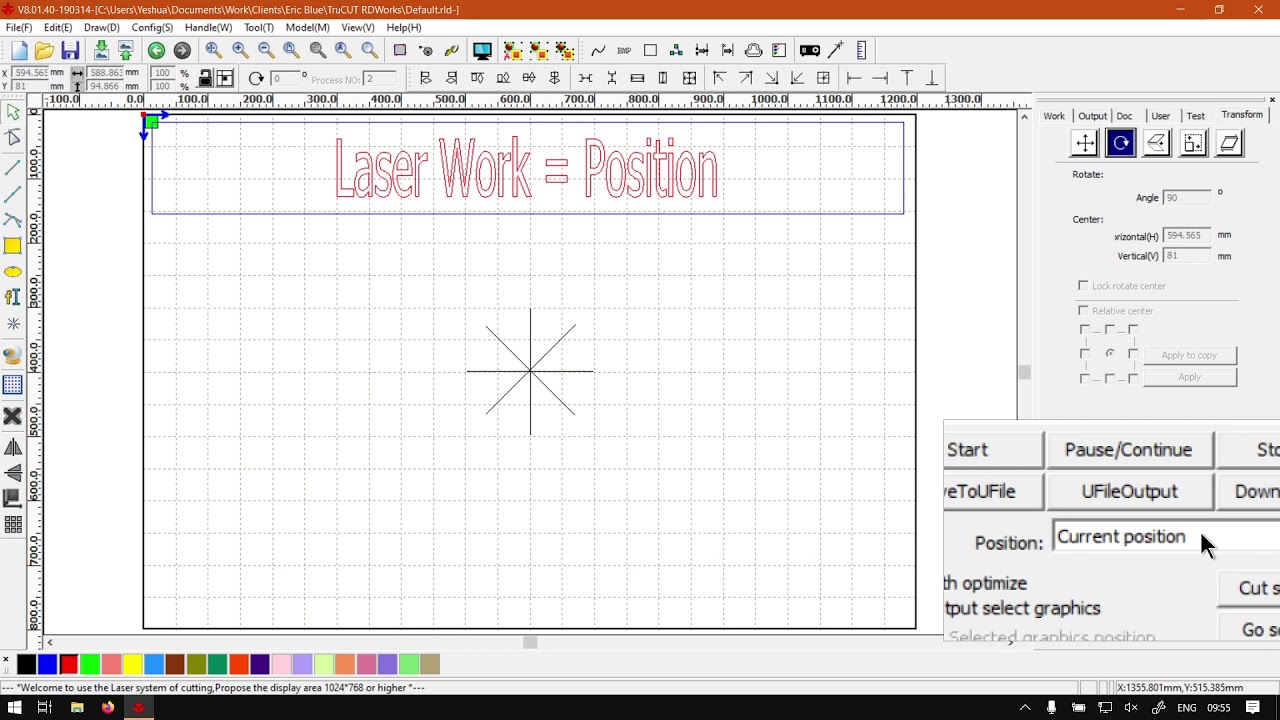Open the Position dropdown showing Current position
Image resolution: width=1280 pixels, height=720 pixels.
pos(1166,537)
